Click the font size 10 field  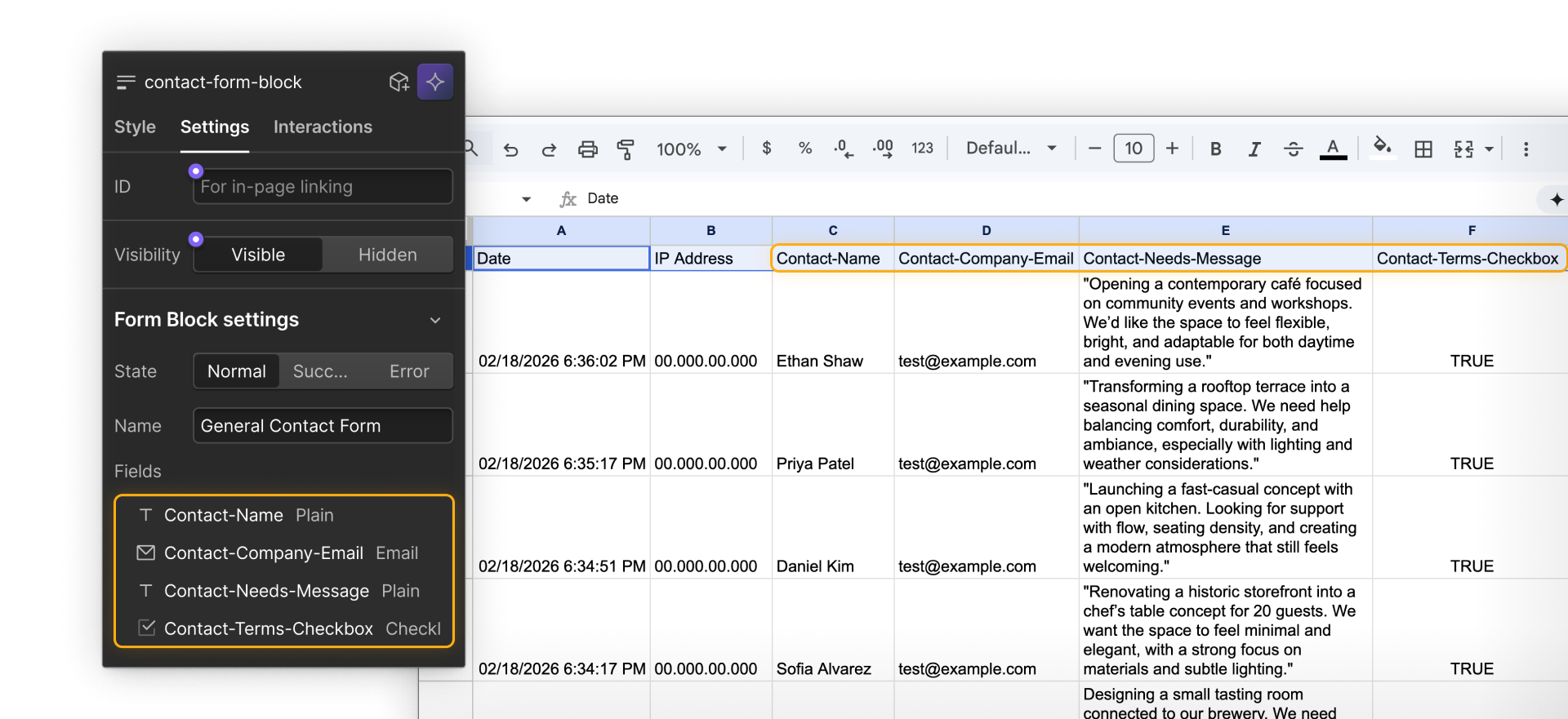(1134, 149)
